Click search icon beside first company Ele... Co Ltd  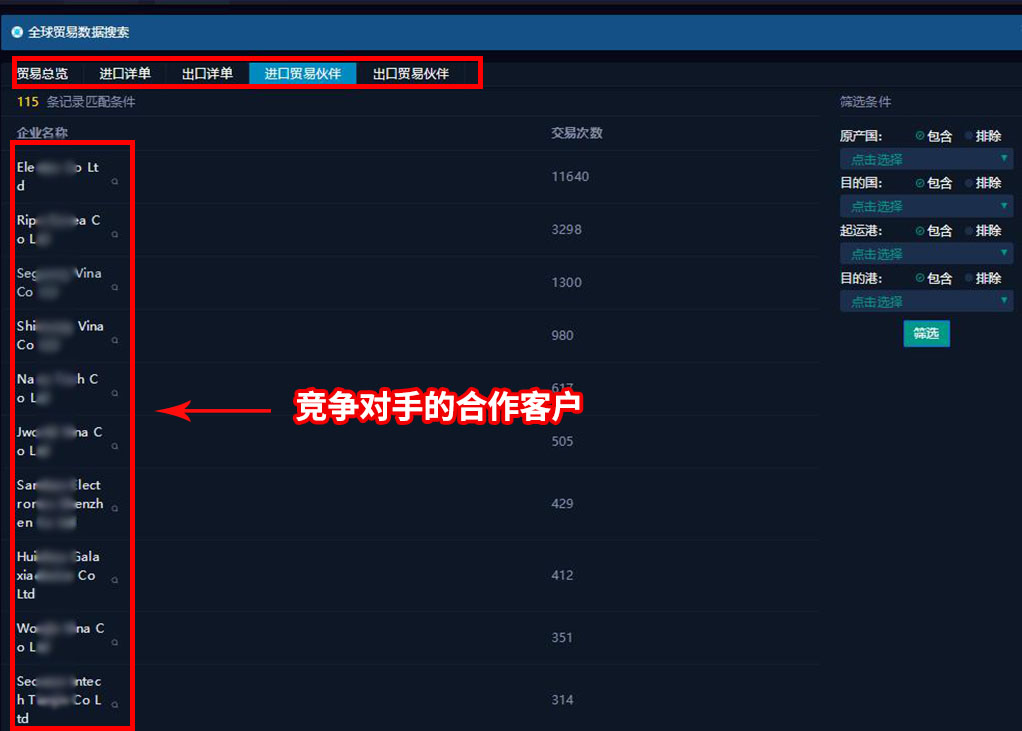coord(115,182)
